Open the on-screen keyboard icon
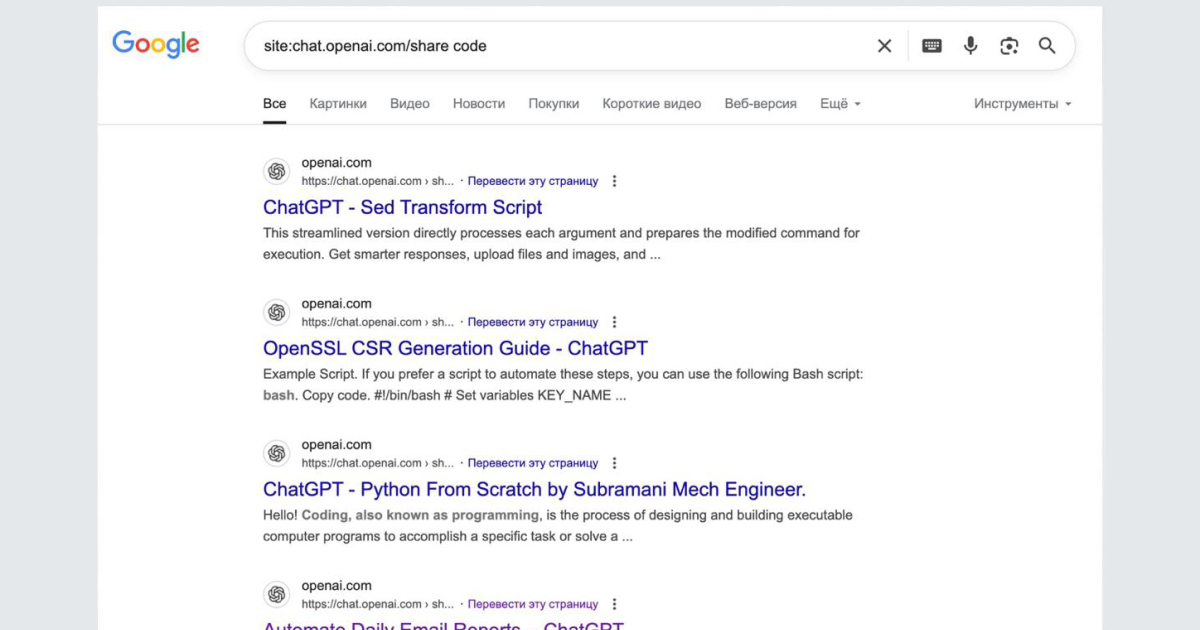Viewport: 1200px width, 630px height. pyautogui.click(x=932, y=46)
